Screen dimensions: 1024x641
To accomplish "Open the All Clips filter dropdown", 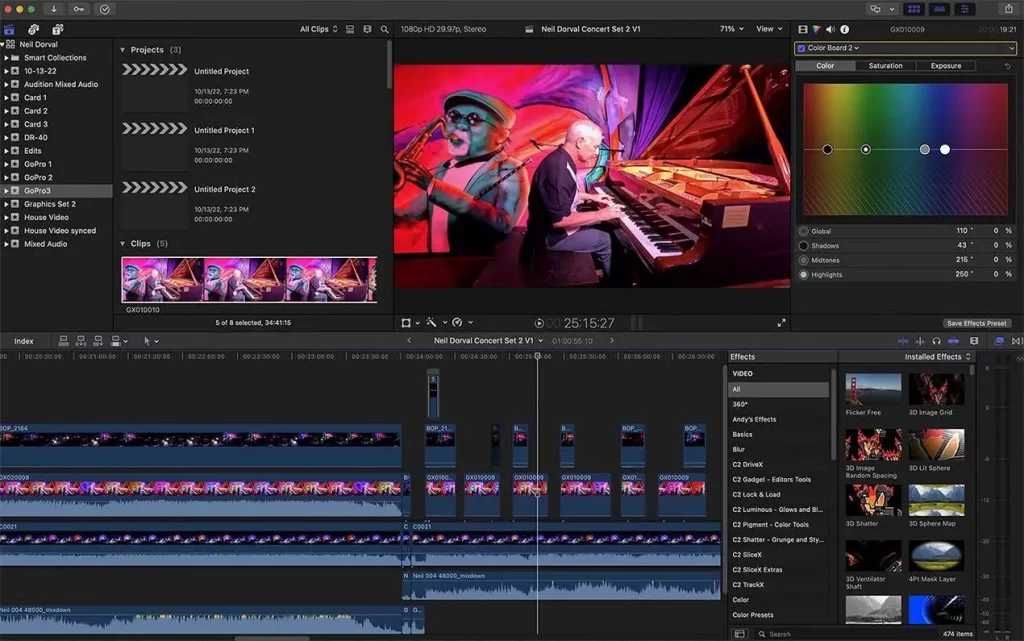I will pyautogui.click(x=319, y=29).
